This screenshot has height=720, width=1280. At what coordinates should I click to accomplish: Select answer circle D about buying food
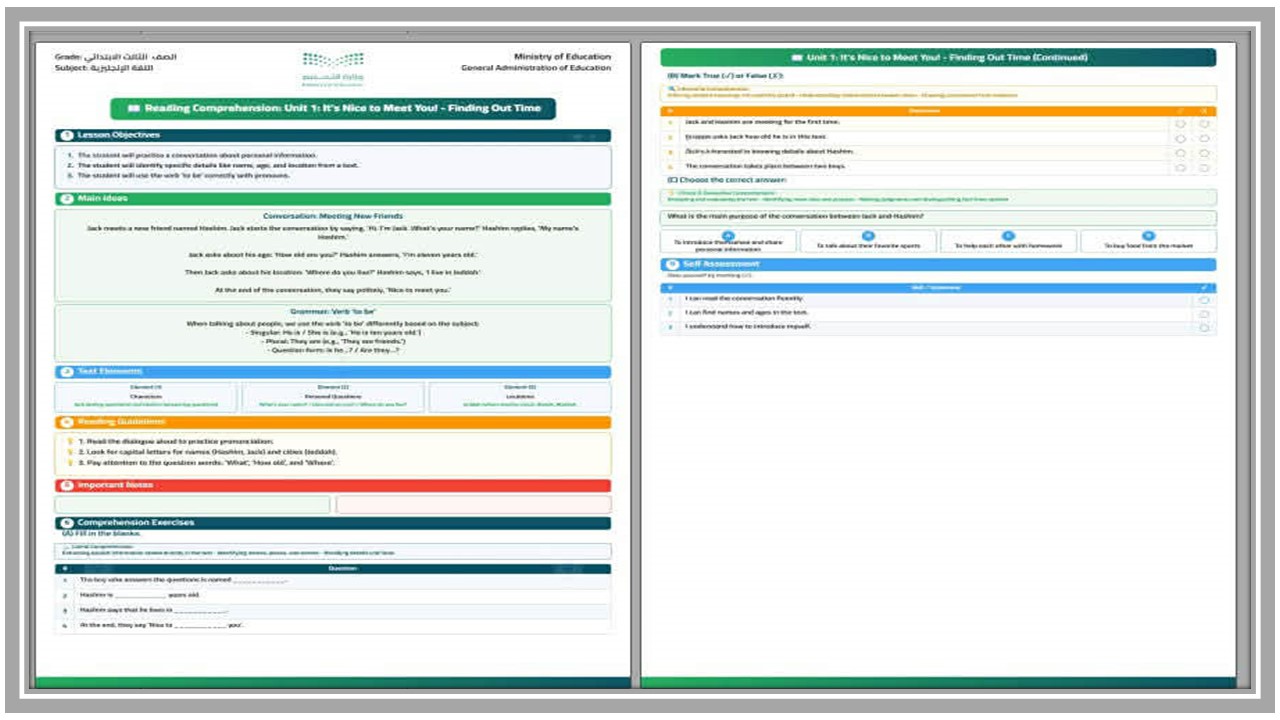click(x=1148, y=234)
